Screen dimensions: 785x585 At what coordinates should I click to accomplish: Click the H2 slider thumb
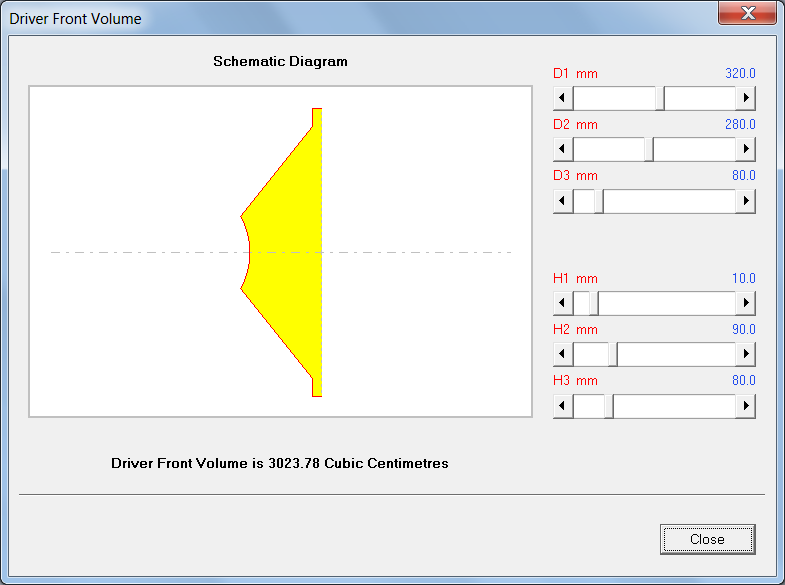613,354
